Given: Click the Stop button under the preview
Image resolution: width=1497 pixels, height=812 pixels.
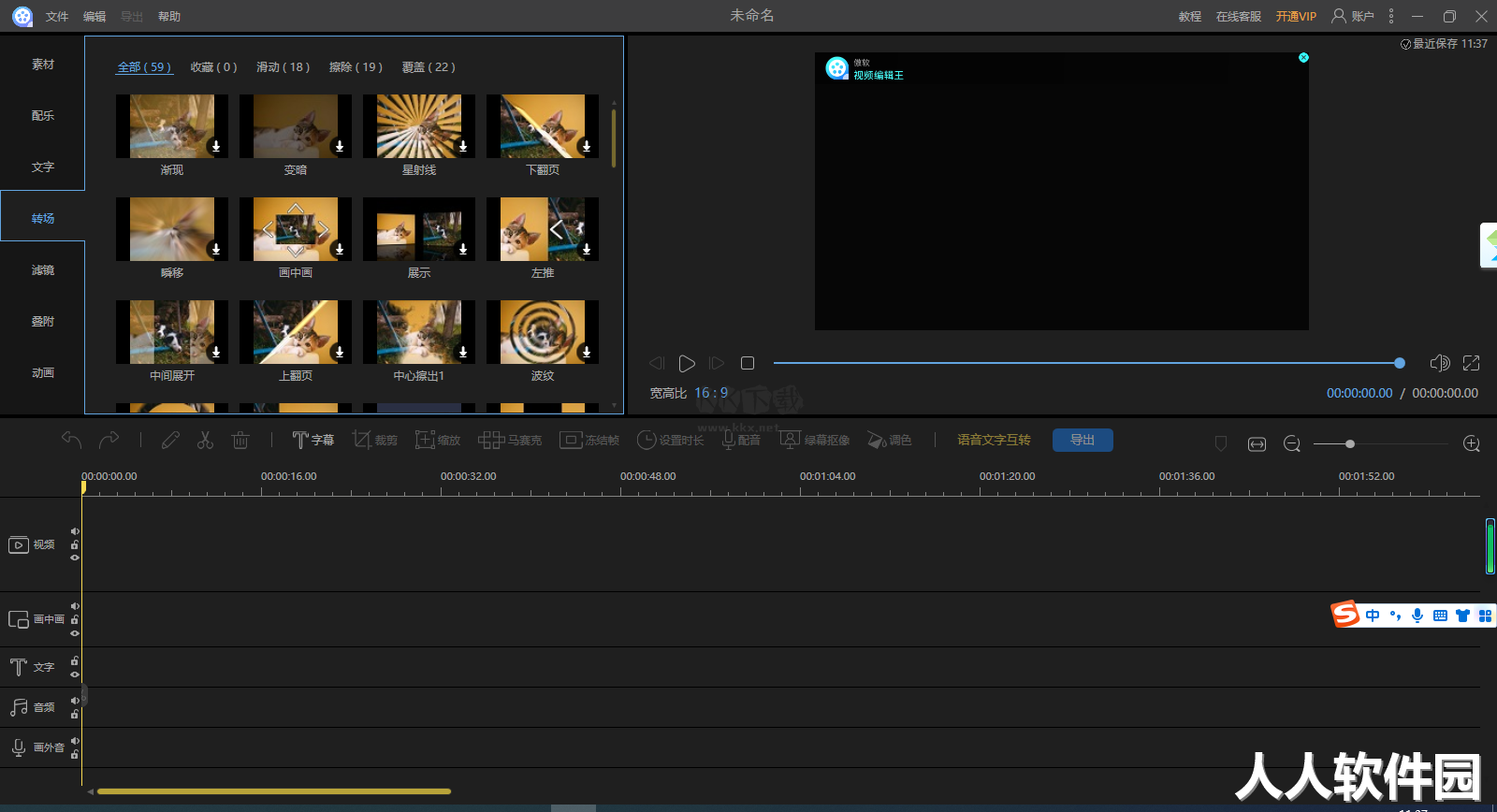Looking at the screenshot, I should click(x=748, y=363).
